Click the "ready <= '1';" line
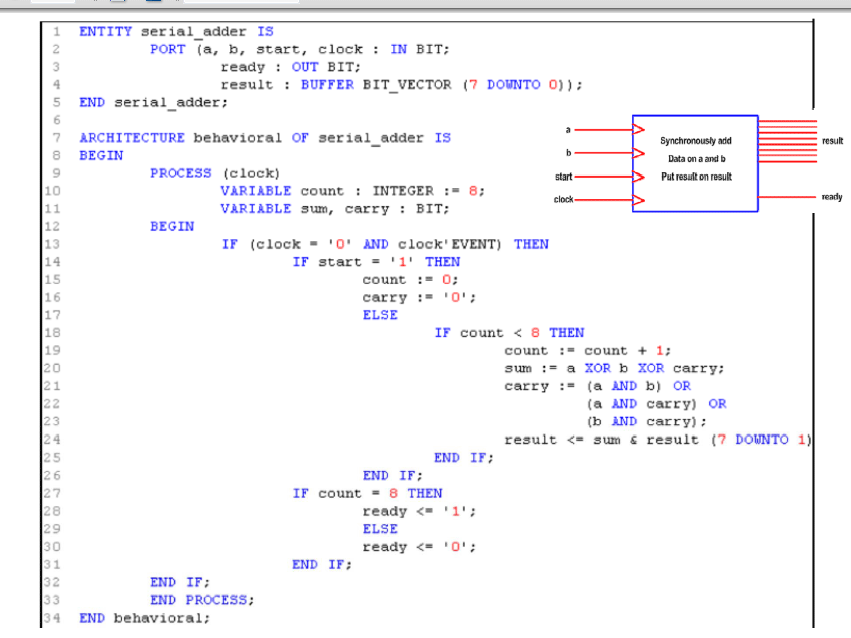851x638 pixels. click(x=419, y=512)
